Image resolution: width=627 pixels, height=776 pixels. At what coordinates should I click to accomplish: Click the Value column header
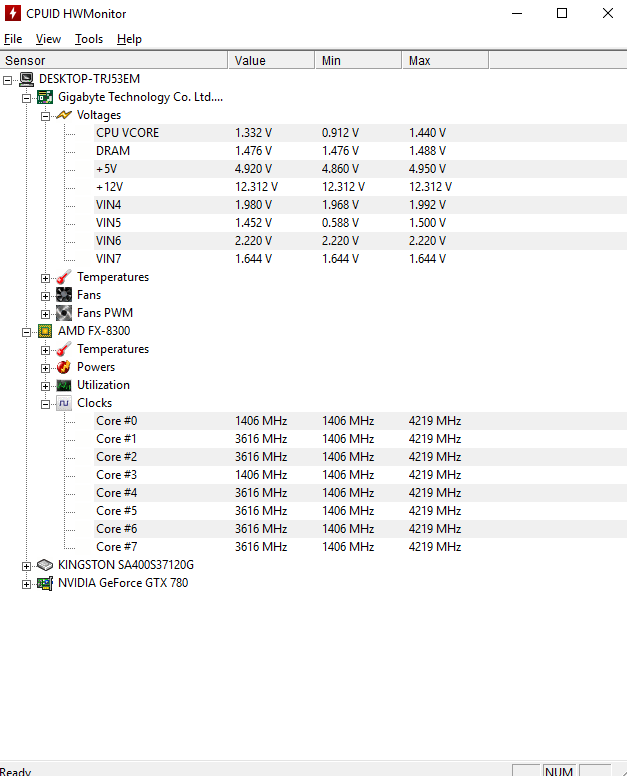pyautogui.click(x=271, y=60)
